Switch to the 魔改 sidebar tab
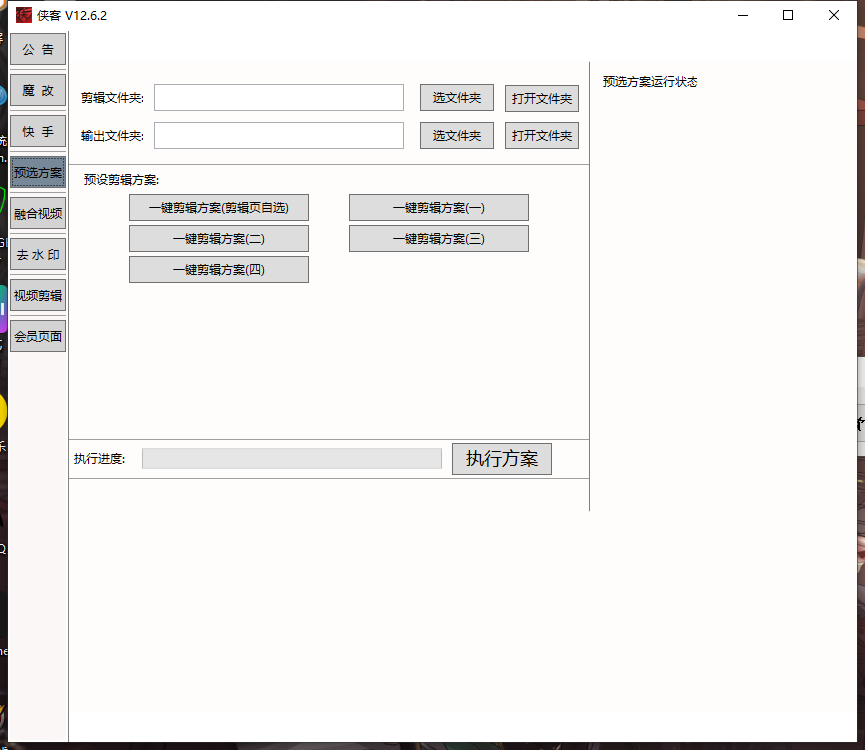Image resolution: width=865 pixels, height=750 pixels. (x=38, y=90)
